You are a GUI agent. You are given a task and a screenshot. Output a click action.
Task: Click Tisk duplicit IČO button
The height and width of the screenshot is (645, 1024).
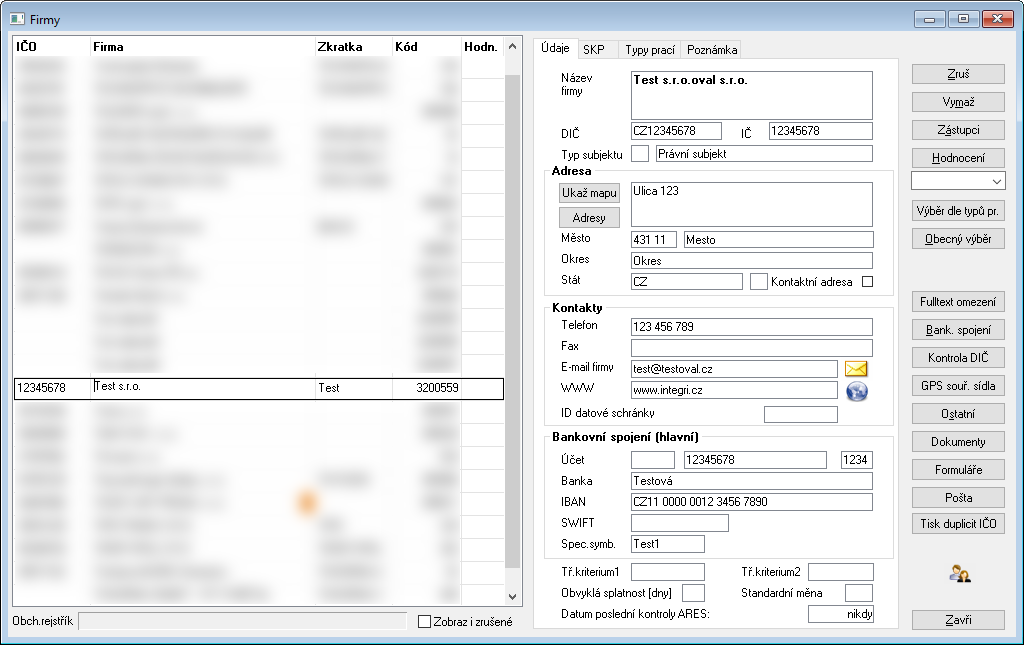pyautogui.click(x=958, y=524)
